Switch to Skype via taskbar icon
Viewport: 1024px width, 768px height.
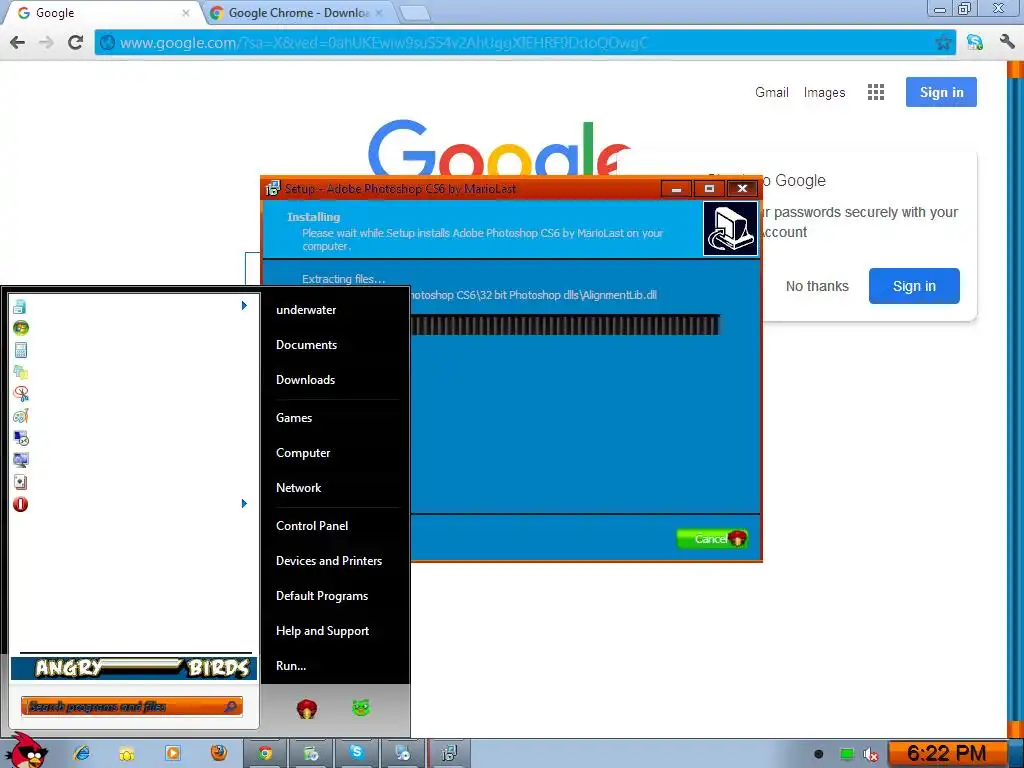356,753
